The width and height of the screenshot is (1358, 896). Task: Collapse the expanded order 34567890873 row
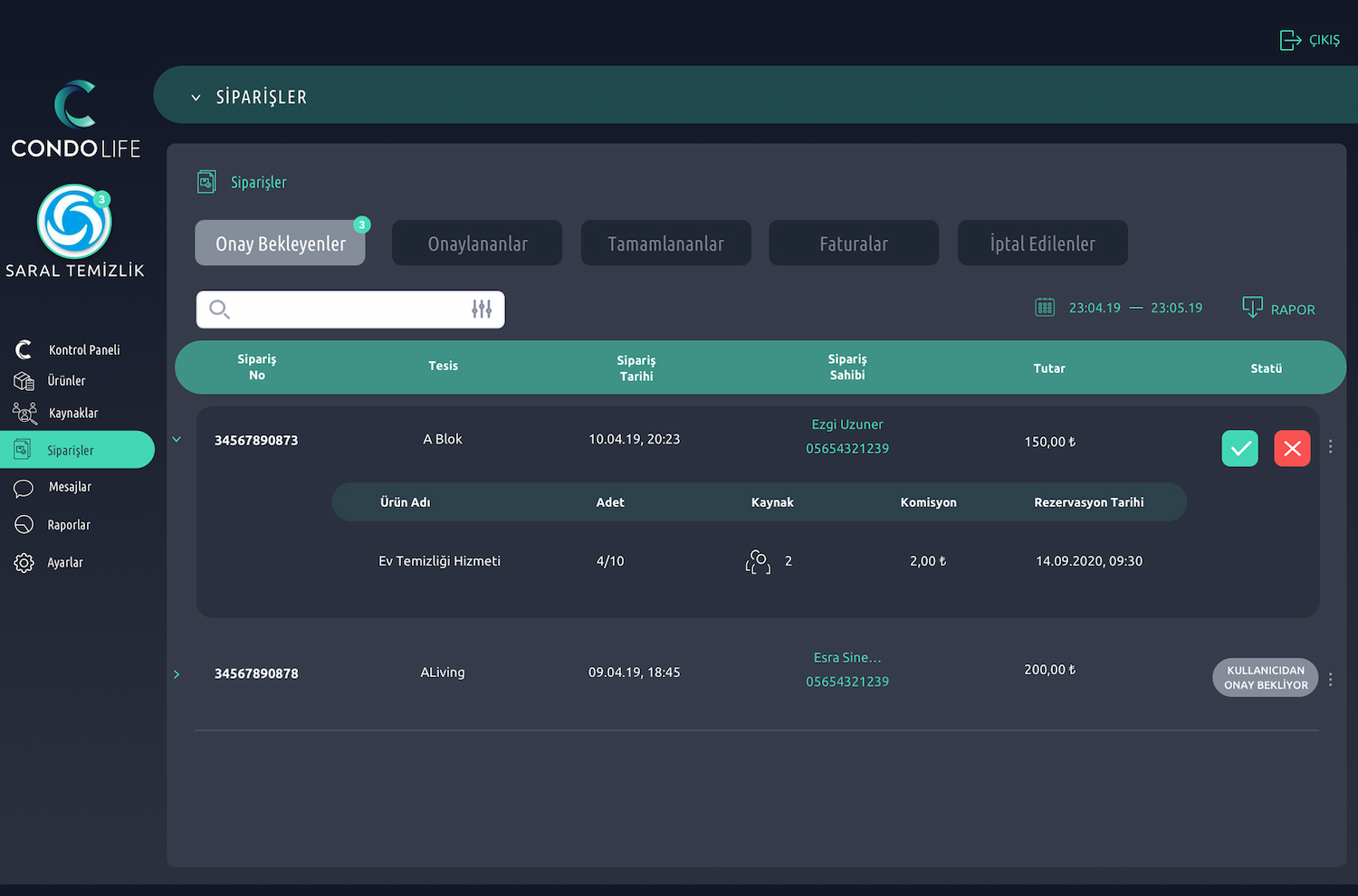pyautogui.click(x=177, y=440)
